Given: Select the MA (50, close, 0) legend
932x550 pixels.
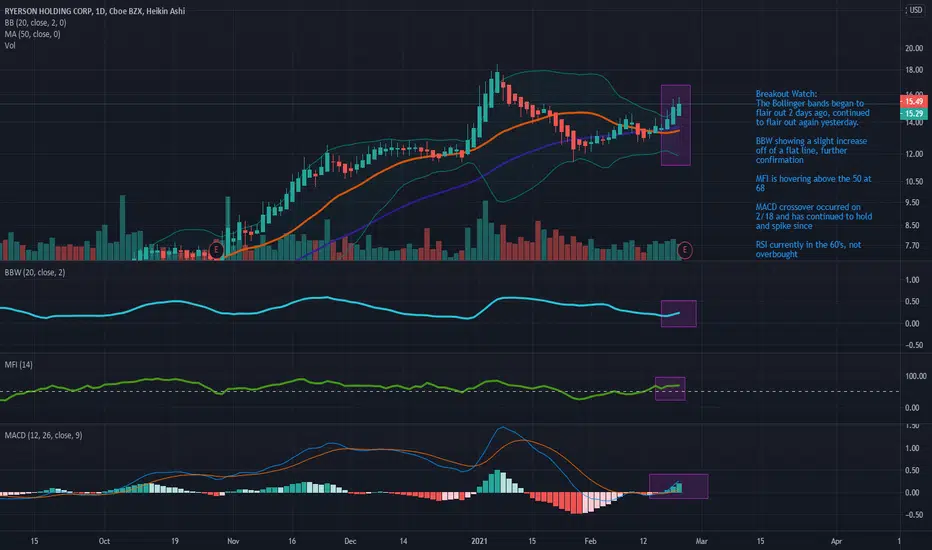Looking at the screenshot, I should tap(33, 34).
